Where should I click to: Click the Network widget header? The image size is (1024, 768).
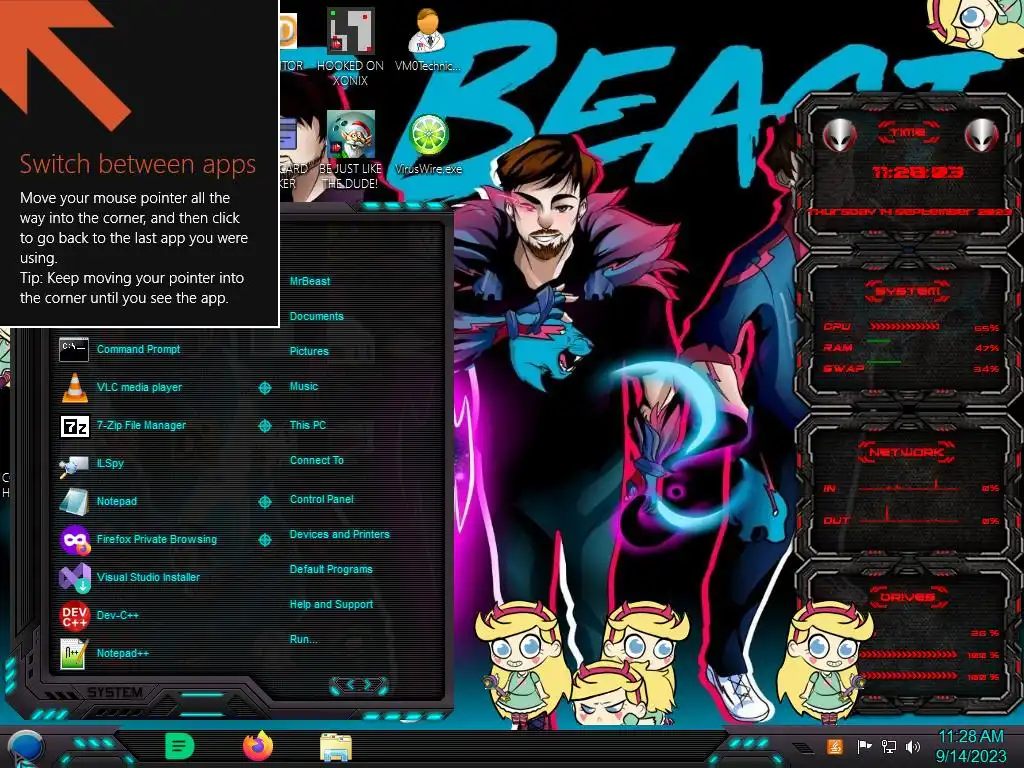tap(907, 452)
